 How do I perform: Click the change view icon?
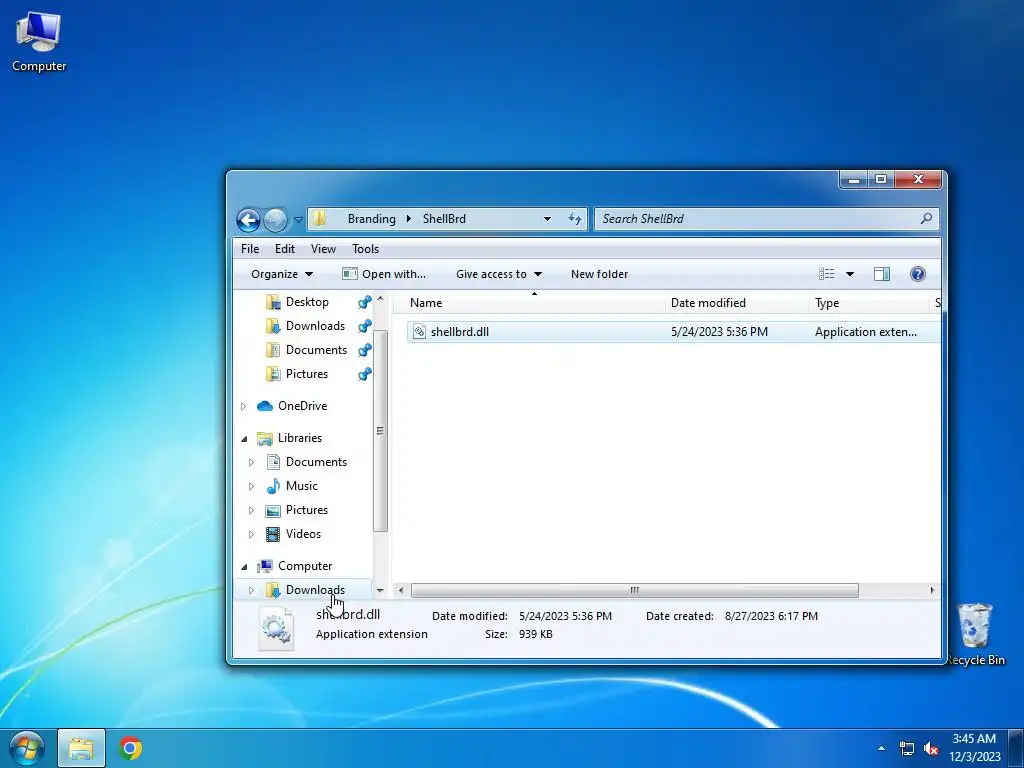(827, 274)
